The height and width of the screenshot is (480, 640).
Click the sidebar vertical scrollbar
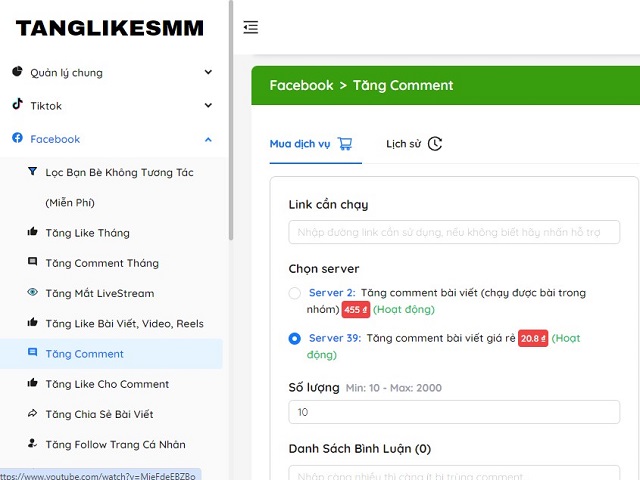[x=231, y=120]
